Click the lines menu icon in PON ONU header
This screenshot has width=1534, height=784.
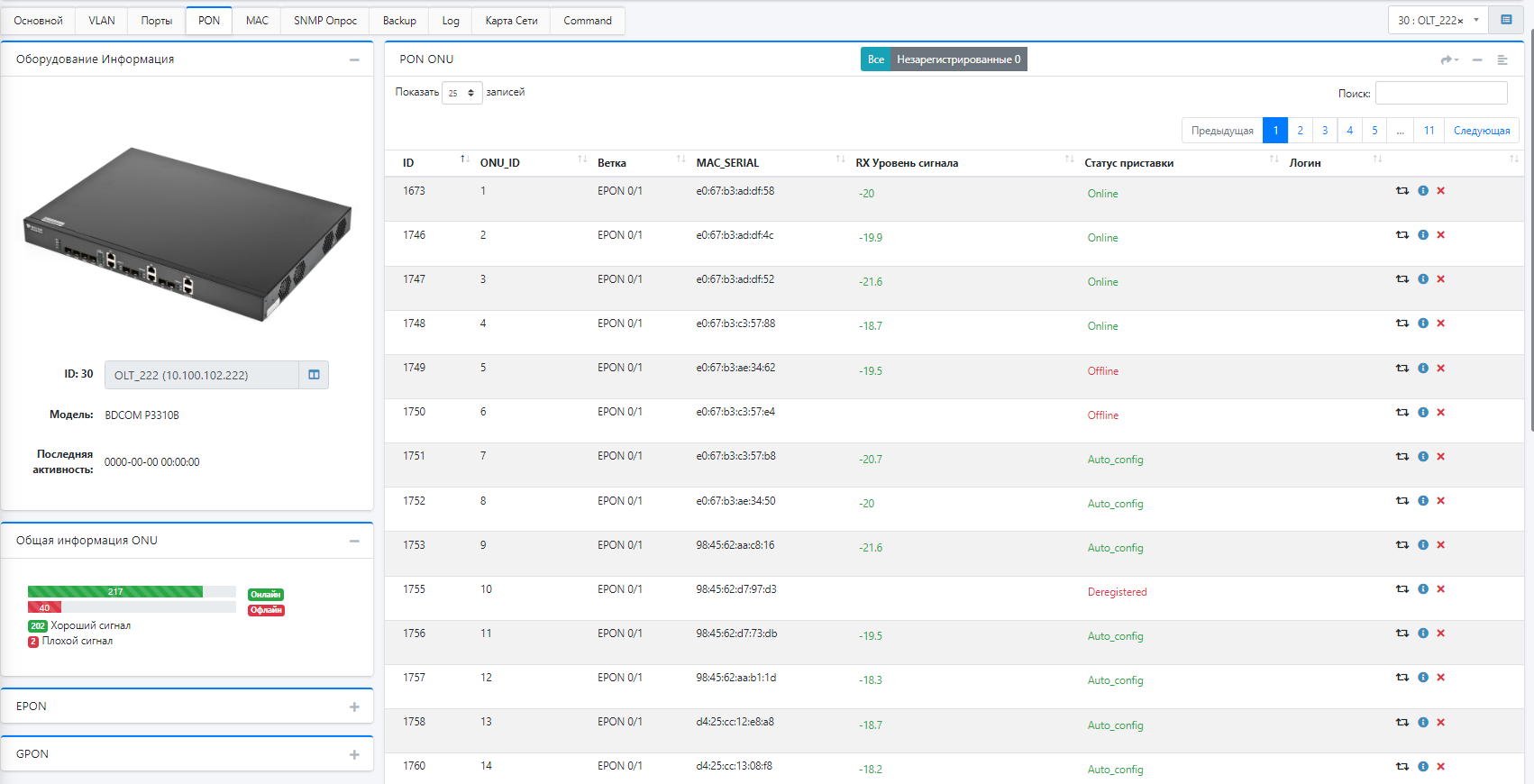(1502, 59)
